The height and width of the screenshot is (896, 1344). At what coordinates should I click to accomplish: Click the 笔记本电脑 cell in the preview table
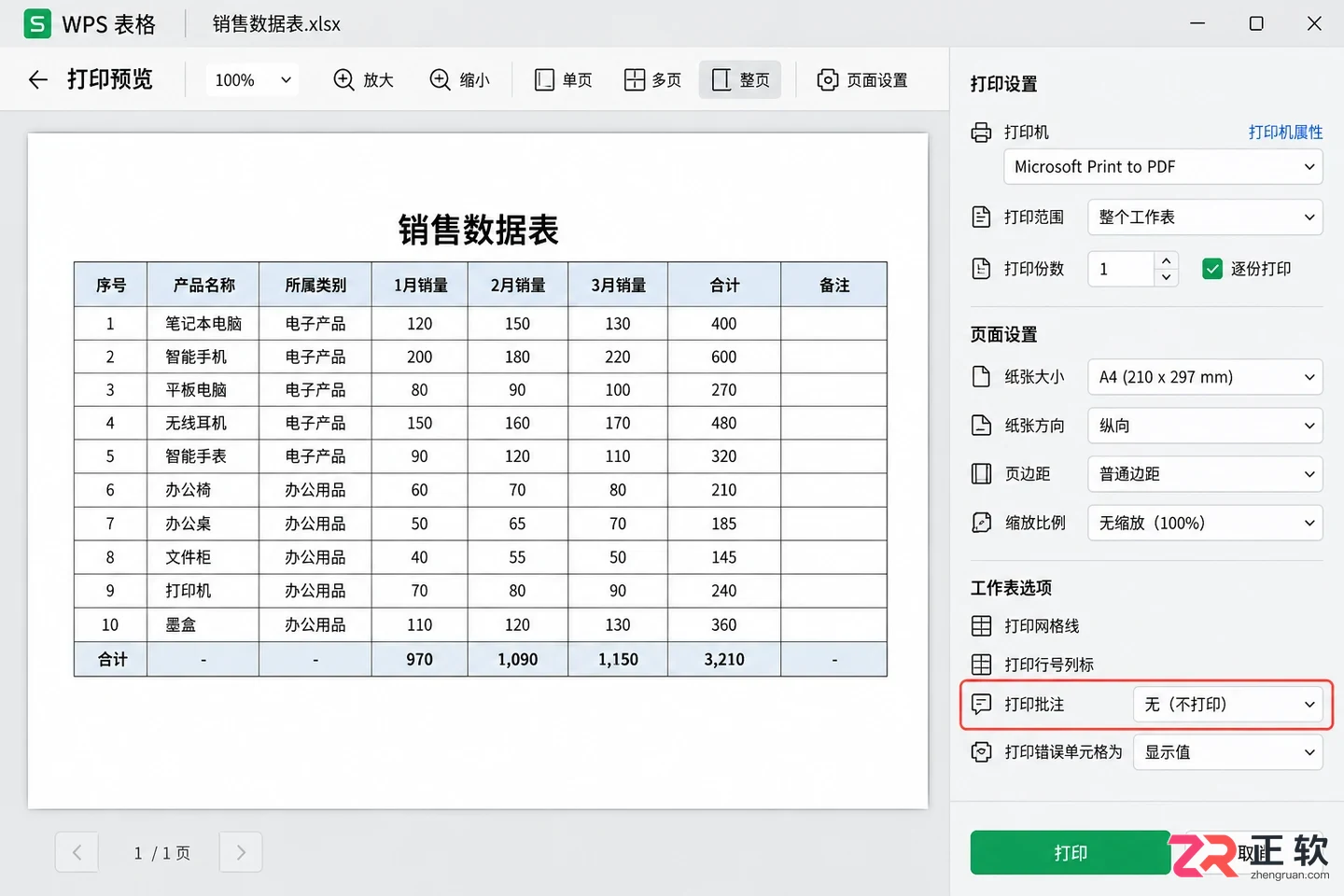coord(203,324)
